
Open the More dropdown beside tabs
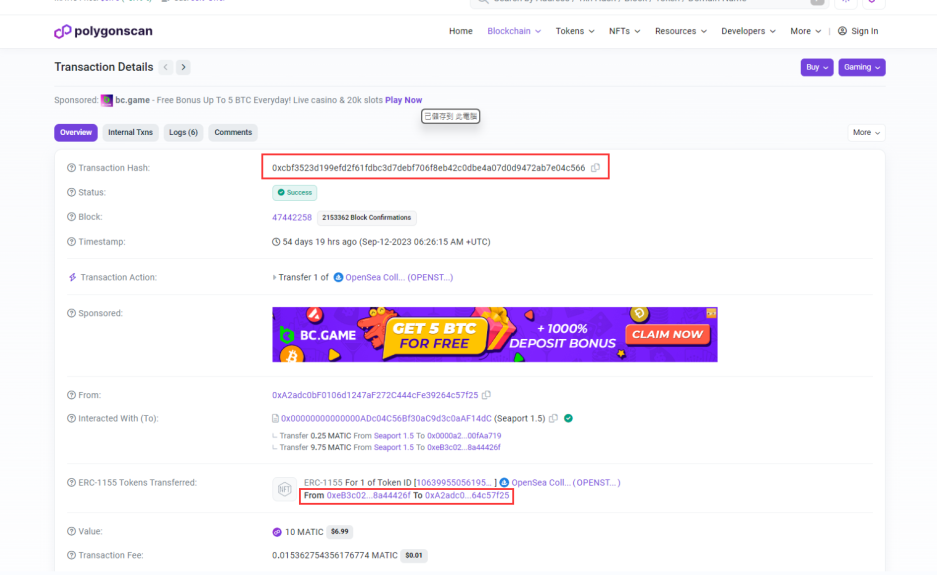click(866, 133)
